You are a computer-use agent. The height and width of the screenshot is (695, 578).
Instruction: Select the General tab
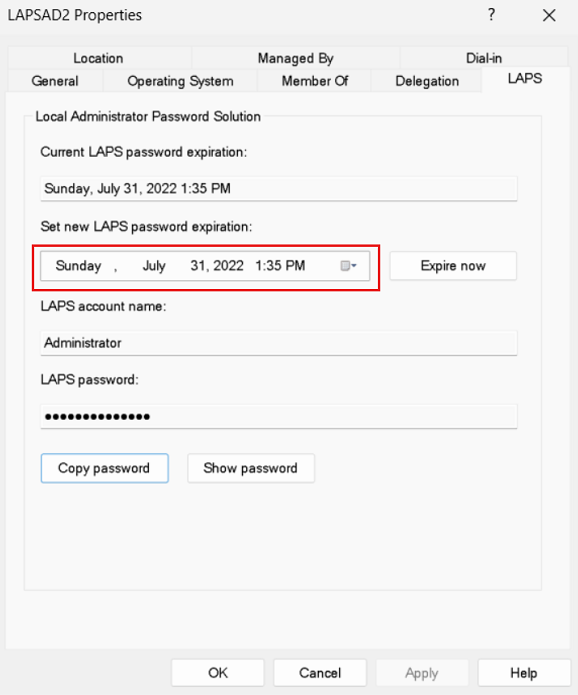coord(55,81)
